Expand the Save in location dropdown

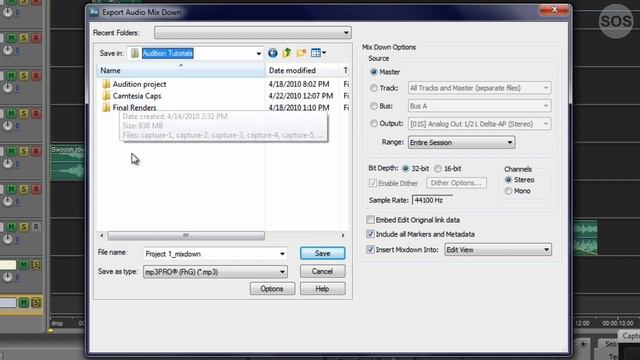click(258, 53)
